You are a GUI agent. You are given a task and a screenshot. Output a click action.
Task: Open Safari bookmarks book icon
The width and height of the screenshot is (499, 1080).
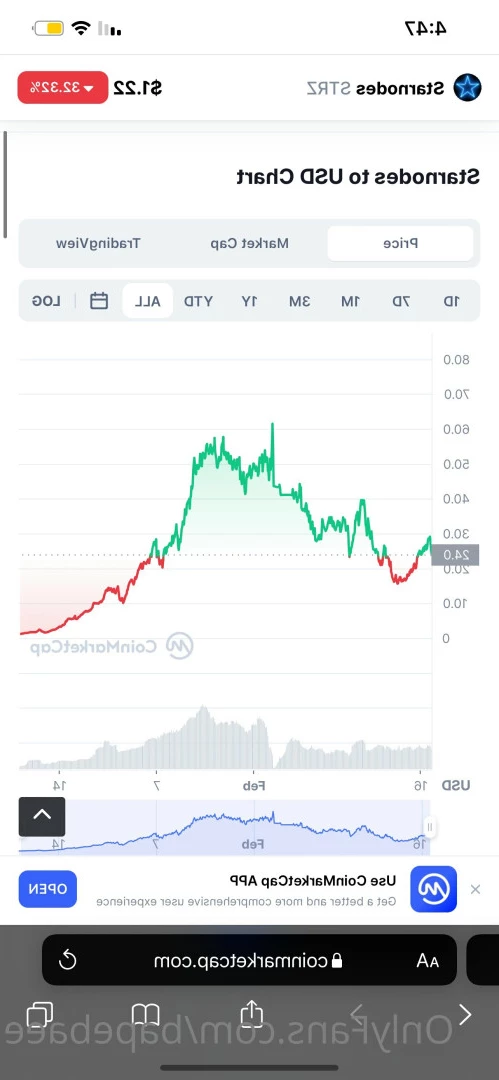[x=145, y=1015]
